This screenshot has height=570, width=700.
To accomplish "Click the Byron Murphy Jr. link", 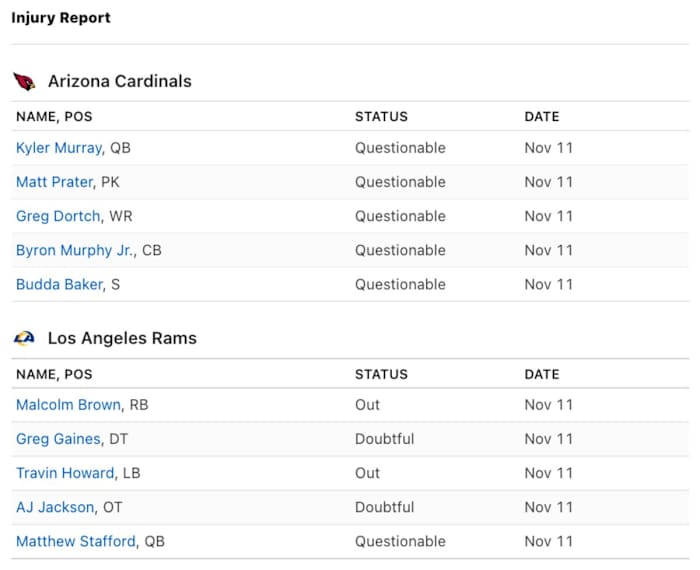I will 75,250.
